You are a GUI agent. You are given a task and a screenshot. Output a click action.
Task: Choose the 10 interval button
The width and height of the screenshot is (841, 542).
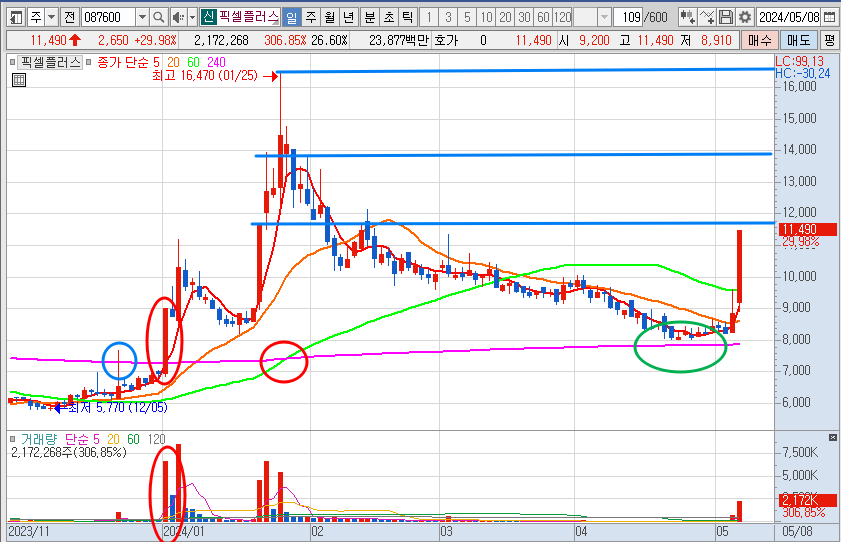tap(486, 18)
